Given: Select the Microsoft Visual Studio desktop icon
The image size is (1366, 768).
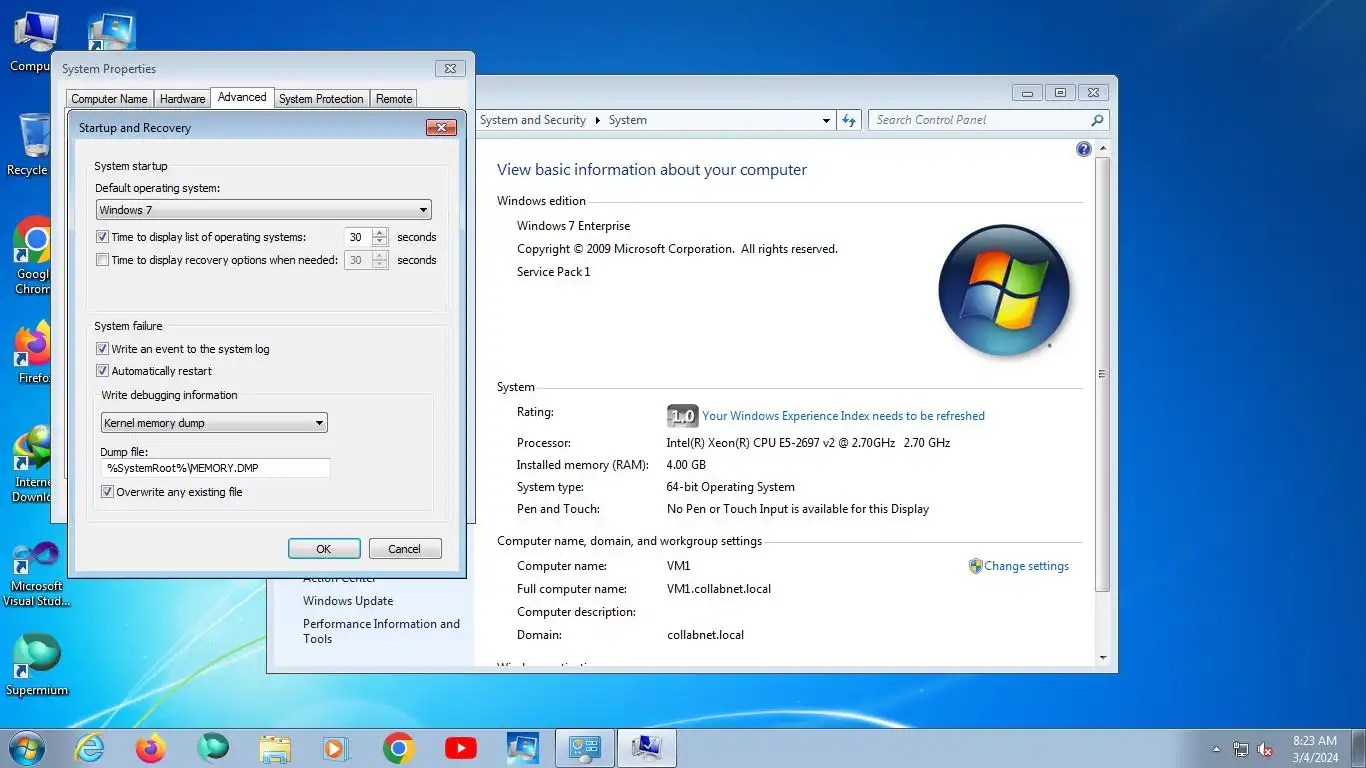Looking at the screenshot, I should 37,575.
